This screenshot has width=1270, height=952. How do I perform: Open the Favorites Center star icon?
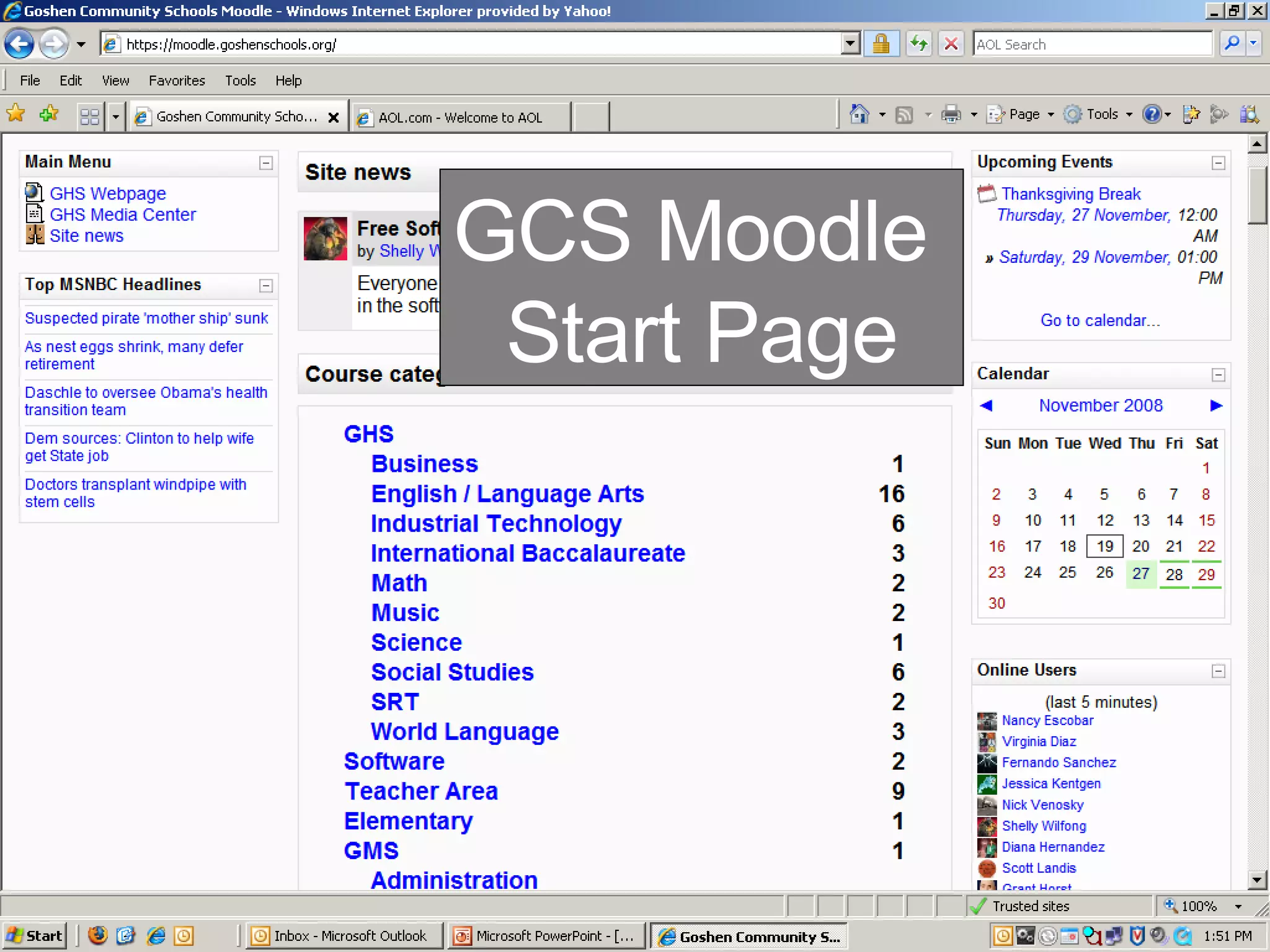pyautogui.click(x=16, y=114)
